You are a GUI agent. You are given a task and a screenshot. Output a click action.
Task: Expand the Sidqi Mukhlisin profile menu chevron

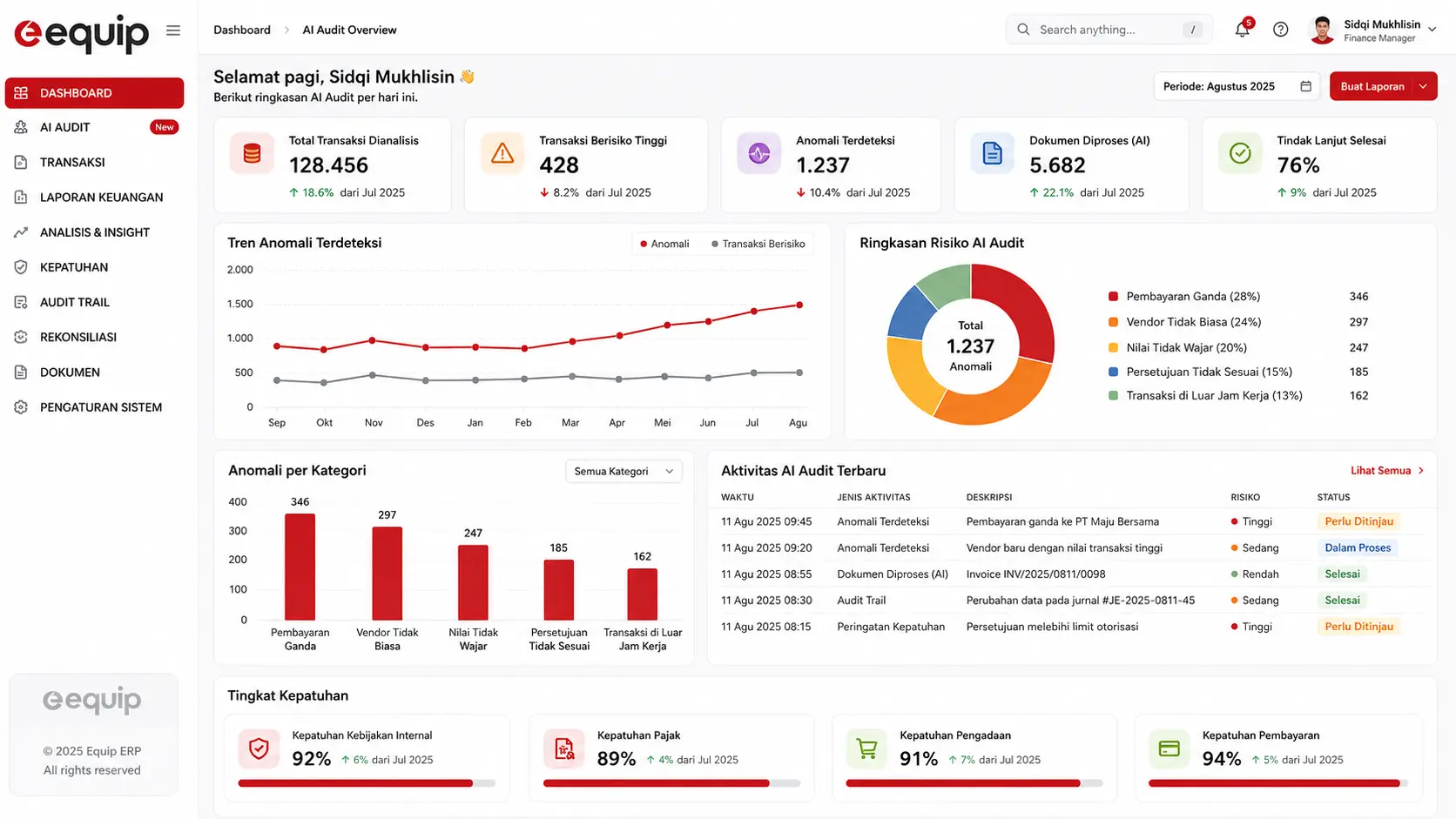(1432, 30)
